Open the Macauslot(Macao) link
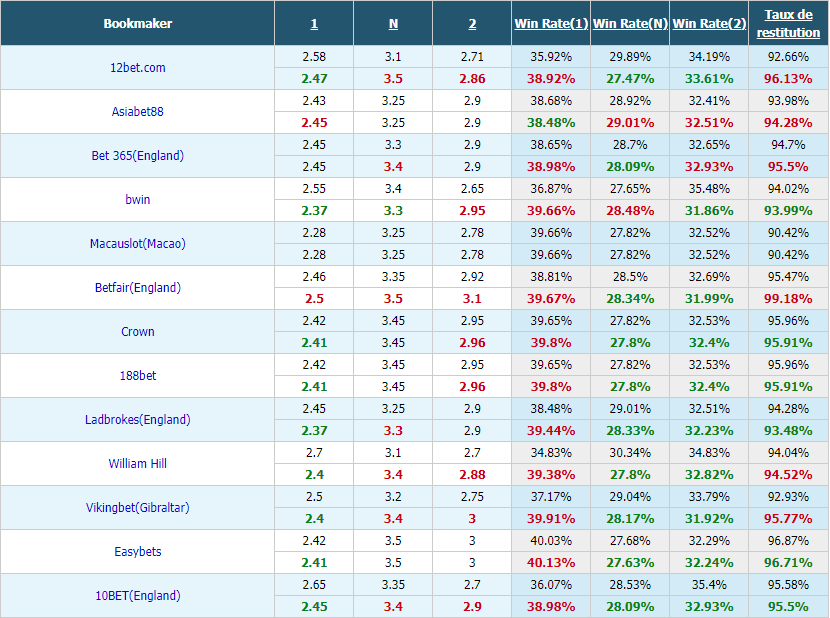 click(x=138, y=244)
